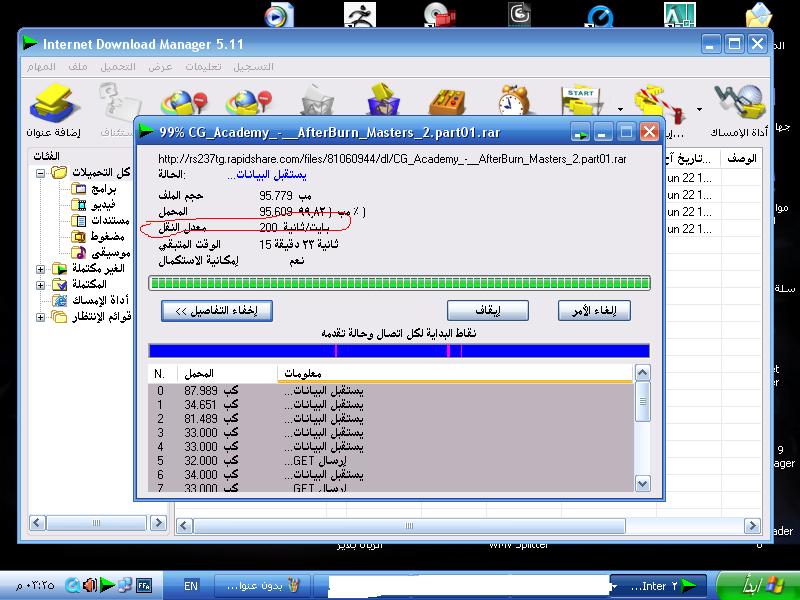Click the status text يستقبل البيانات in blue
Screen dimensions: 800x600
(x=266, y=175)
